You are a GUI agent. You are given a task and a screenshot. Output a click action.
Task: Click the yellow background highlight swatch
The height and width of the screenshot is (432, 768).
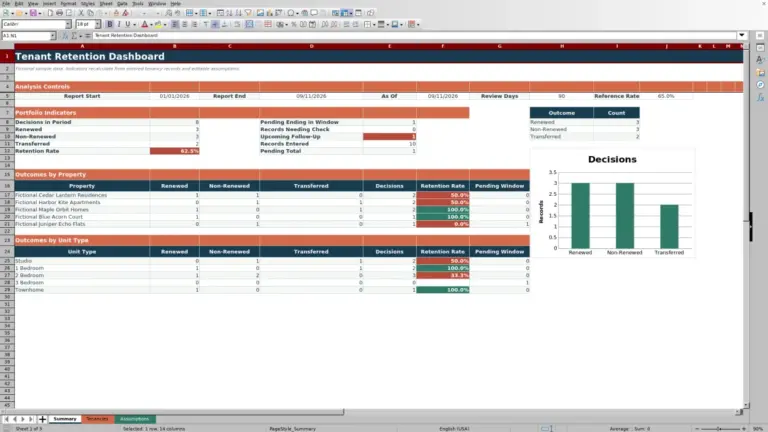158,24
